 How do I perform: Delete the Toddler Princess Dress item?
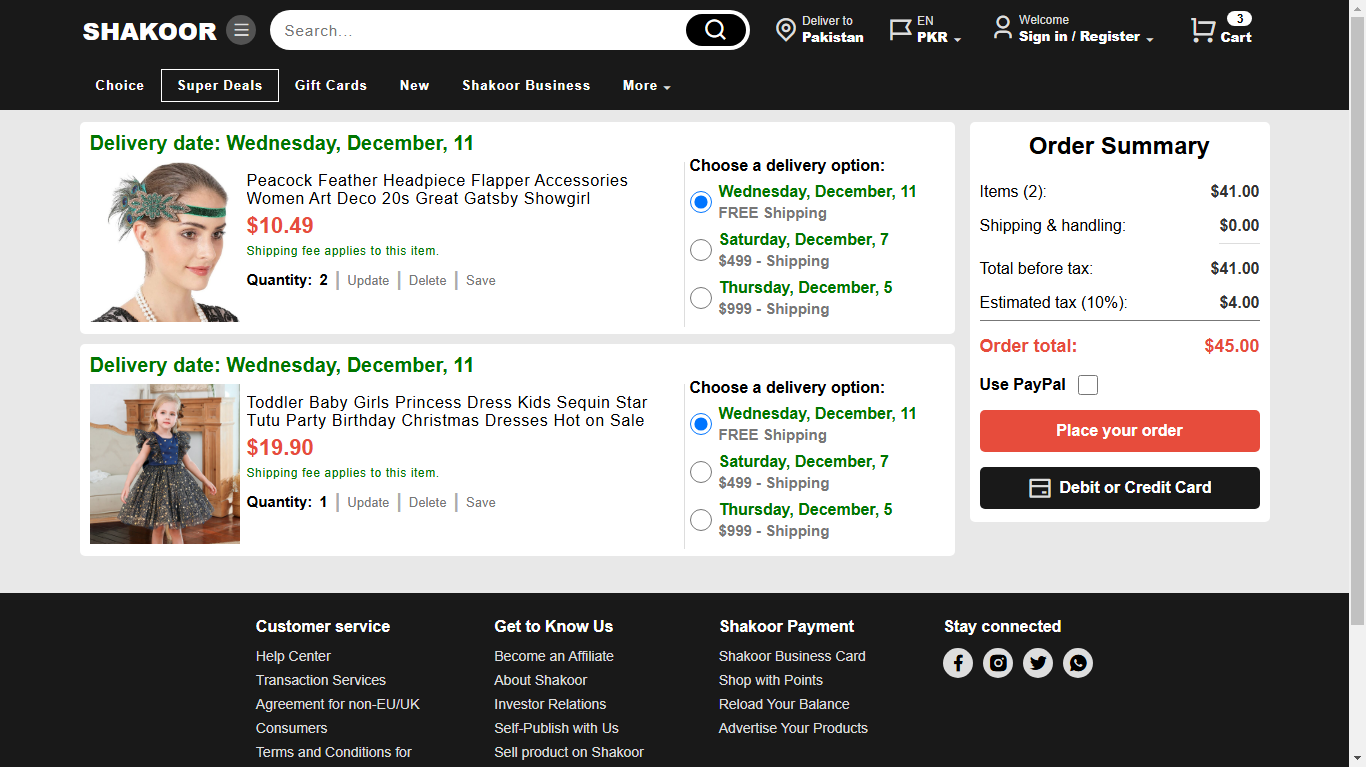428,503
